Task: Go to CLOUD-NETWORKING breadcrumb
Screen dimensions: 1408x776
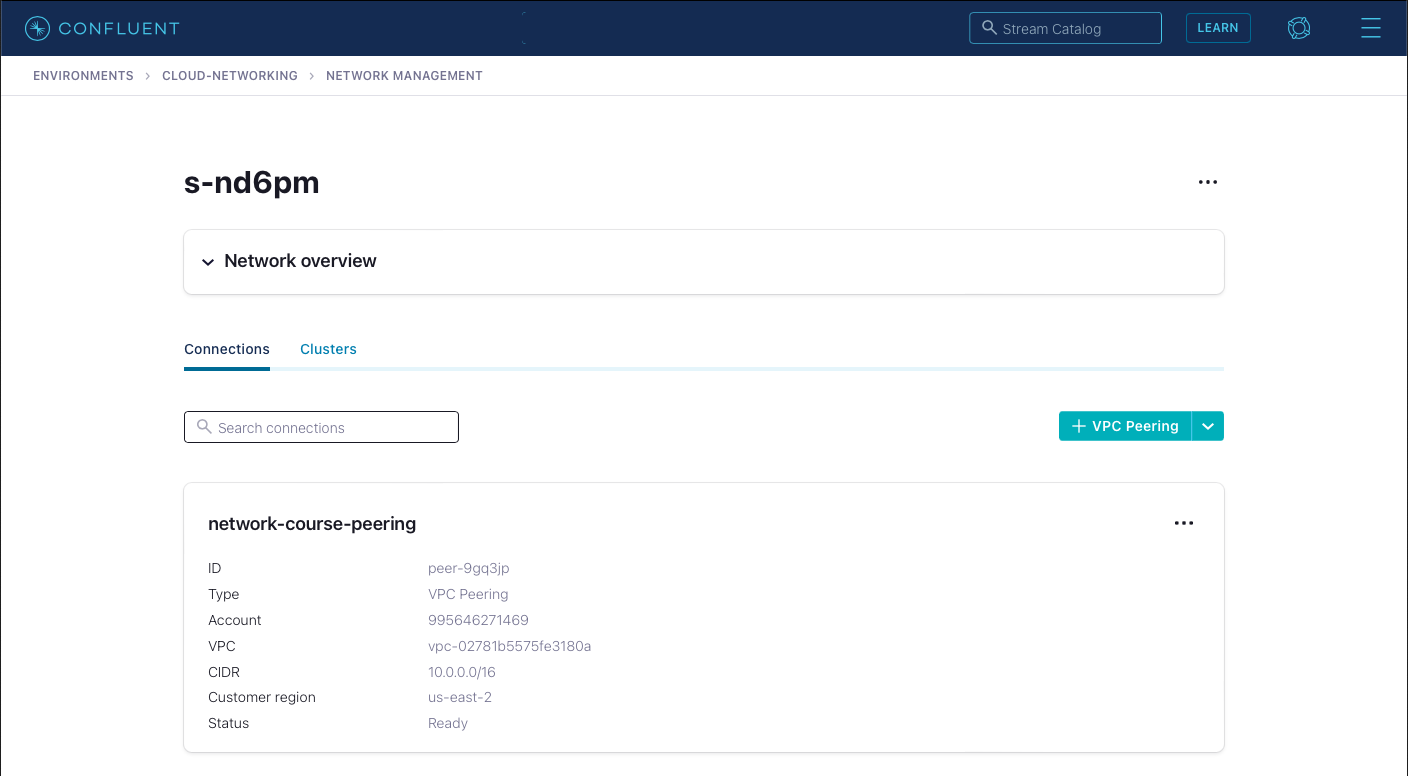Action: pos(230,76)
